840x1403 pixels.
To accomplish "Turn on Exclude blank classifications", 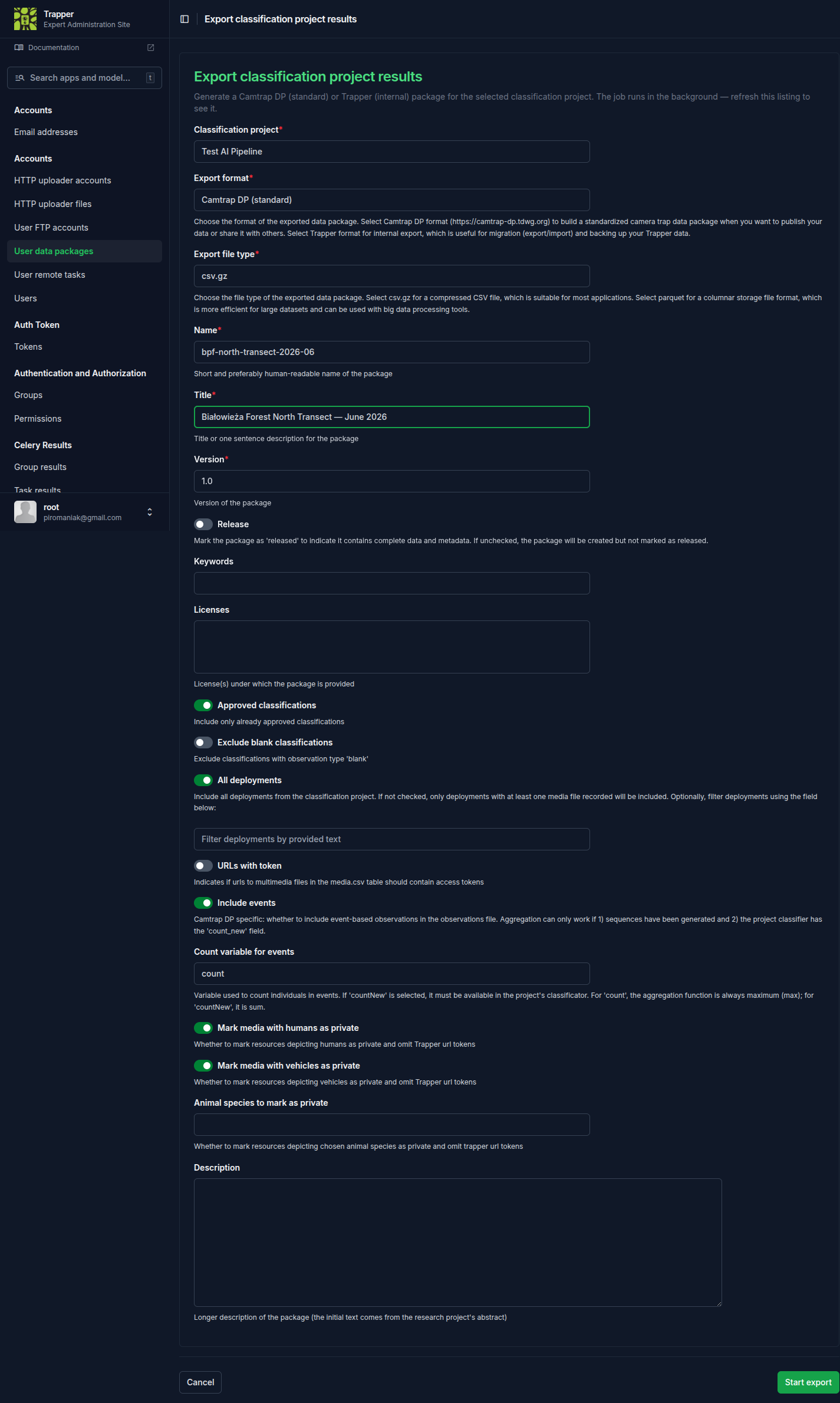I will coord(203,742).
